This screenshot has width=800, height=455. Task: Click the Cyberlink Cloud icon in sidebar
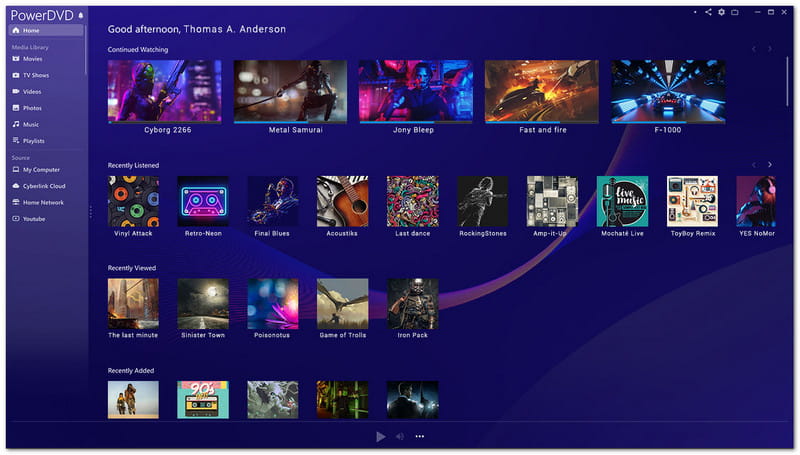pyautogui.click(x=15, y=185)
